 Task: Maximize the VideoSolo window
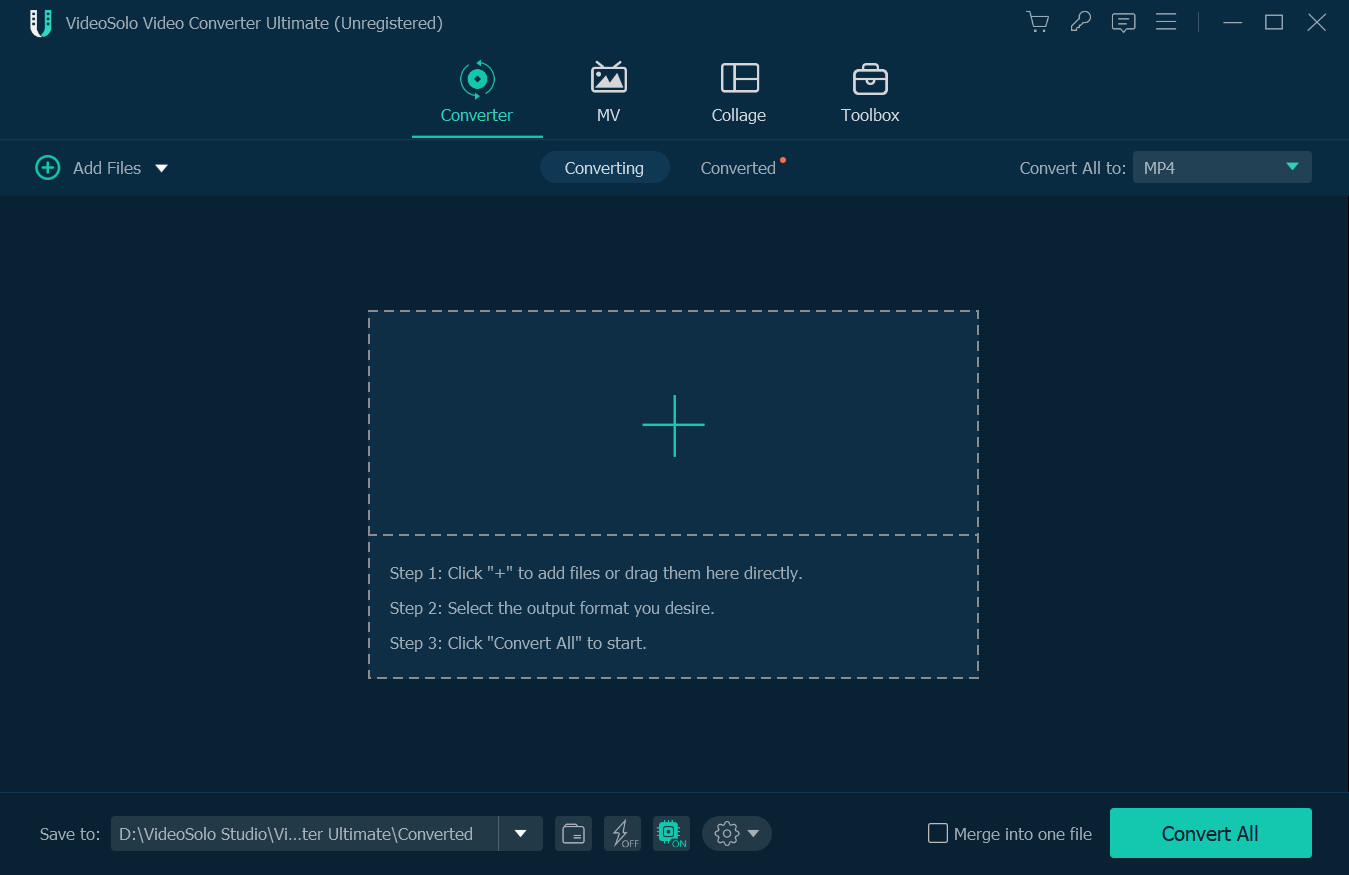point(1274,22)
